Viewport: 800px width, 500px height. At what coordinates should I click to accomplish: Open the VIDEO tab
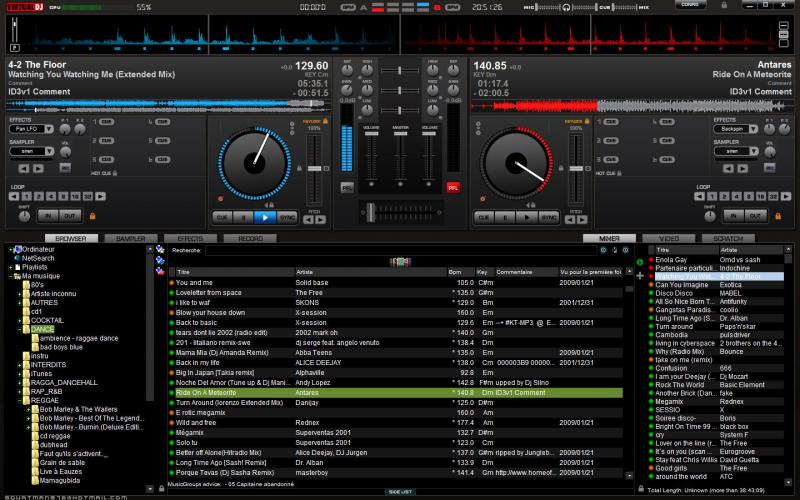tap(668, 239)
